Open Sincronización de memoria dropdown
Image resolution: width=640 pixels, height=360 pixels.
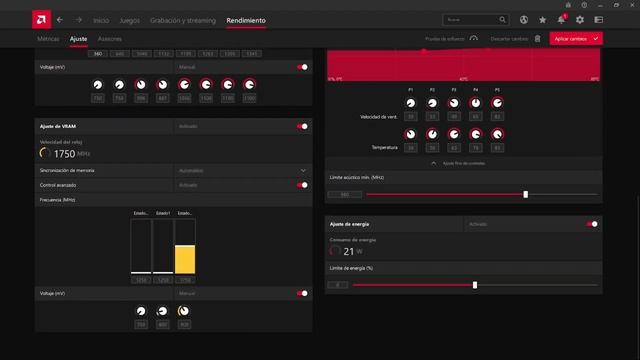[243, 170]
